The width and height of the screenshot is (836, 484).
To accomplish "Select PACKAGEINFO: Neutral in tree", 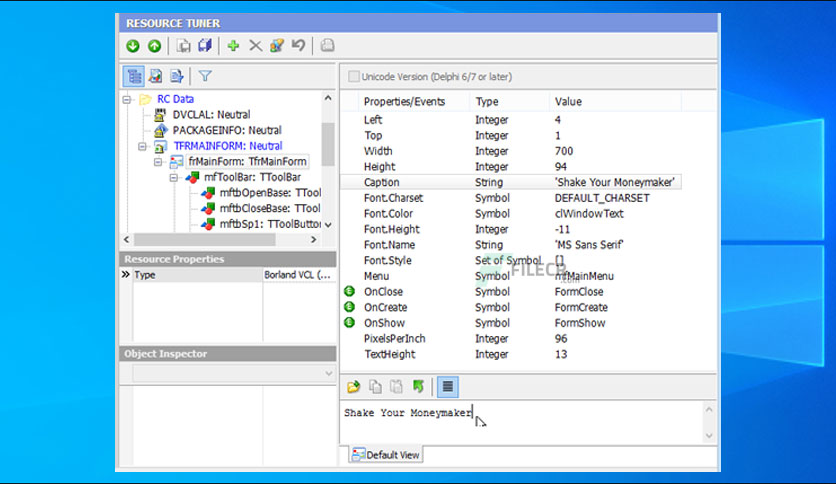I will pyautogui.click(x=227, y=130).
